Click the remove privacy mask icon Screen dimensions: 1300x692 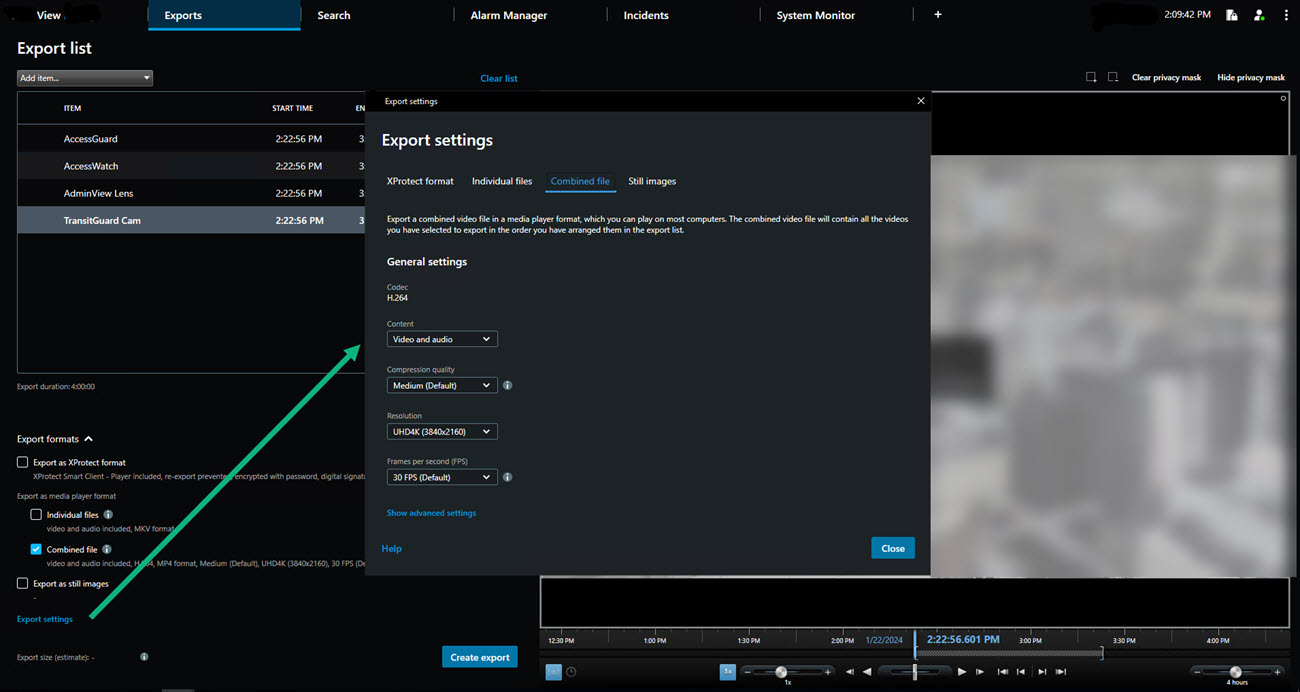[x=1112, y=77]
